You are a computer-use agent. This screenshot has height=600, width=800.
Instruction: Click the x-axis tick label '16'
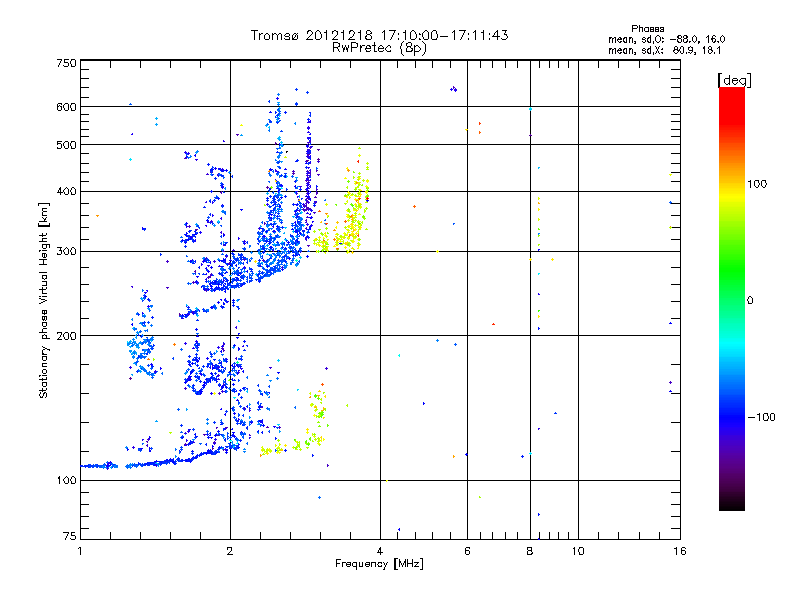[680, 551]
